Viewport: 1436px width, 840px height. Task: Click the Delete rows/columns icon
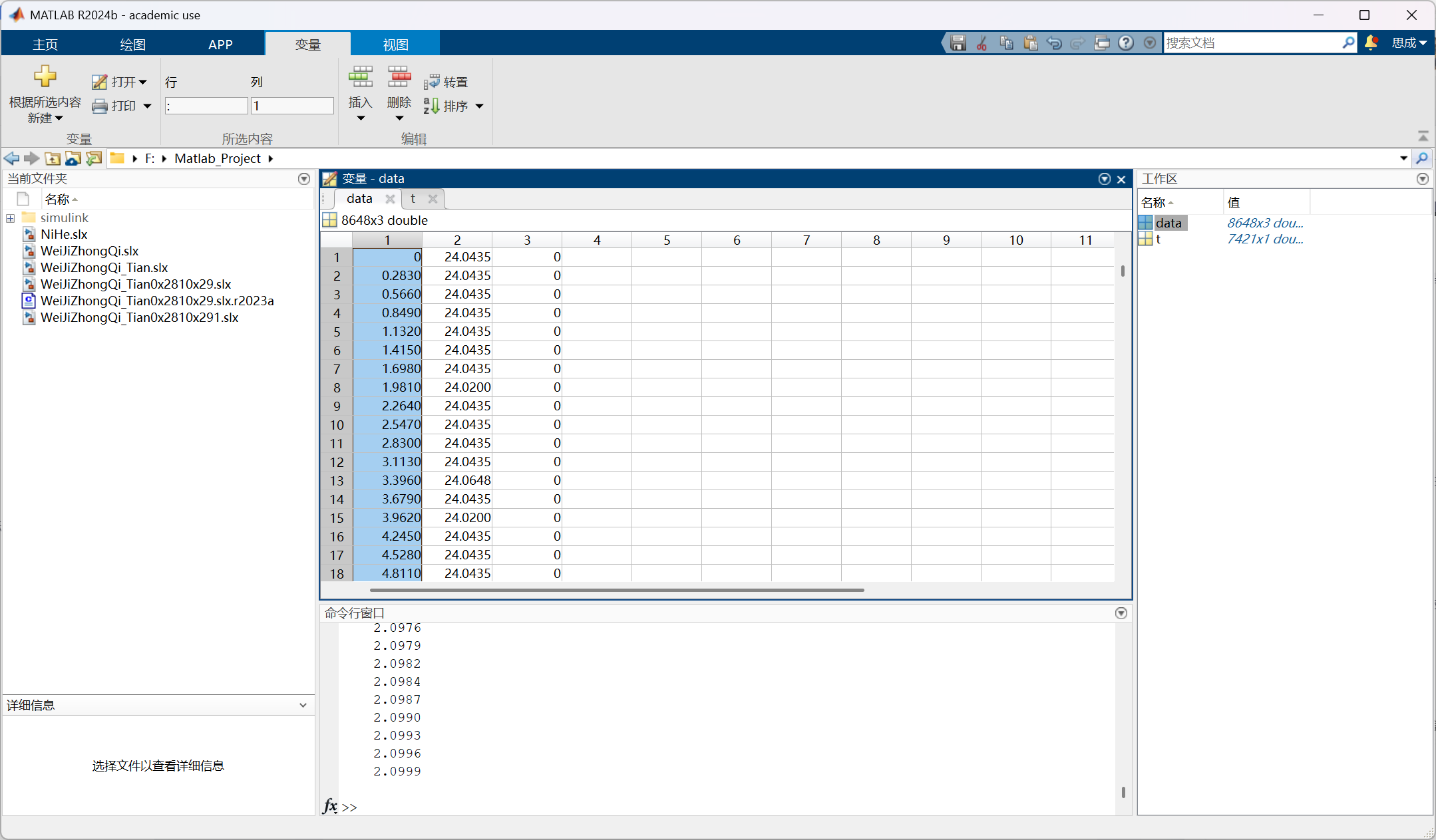click(x=399, y=77)
